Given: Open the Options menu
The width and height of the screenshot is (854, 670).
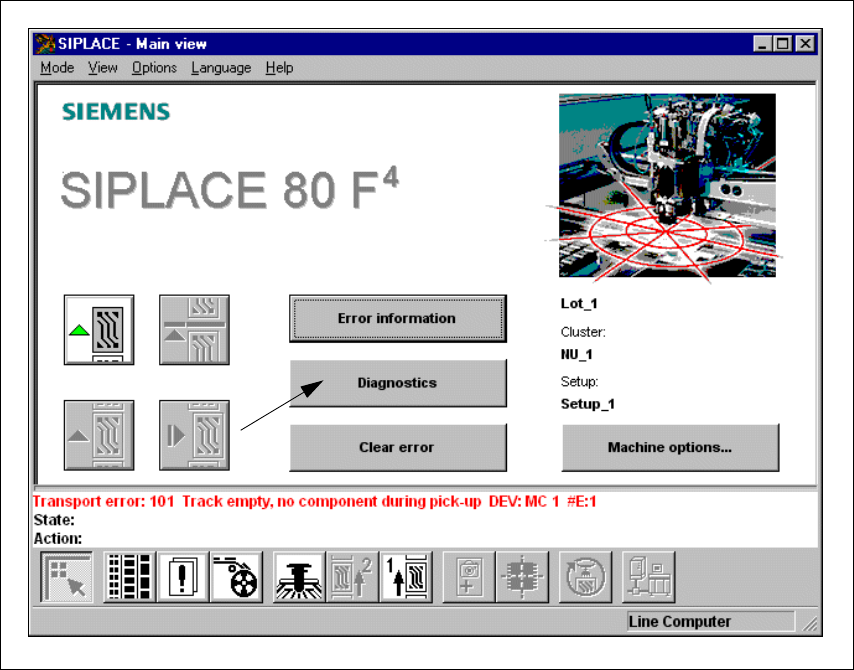Looking at the screenshot, I should (x=154, y=68).
